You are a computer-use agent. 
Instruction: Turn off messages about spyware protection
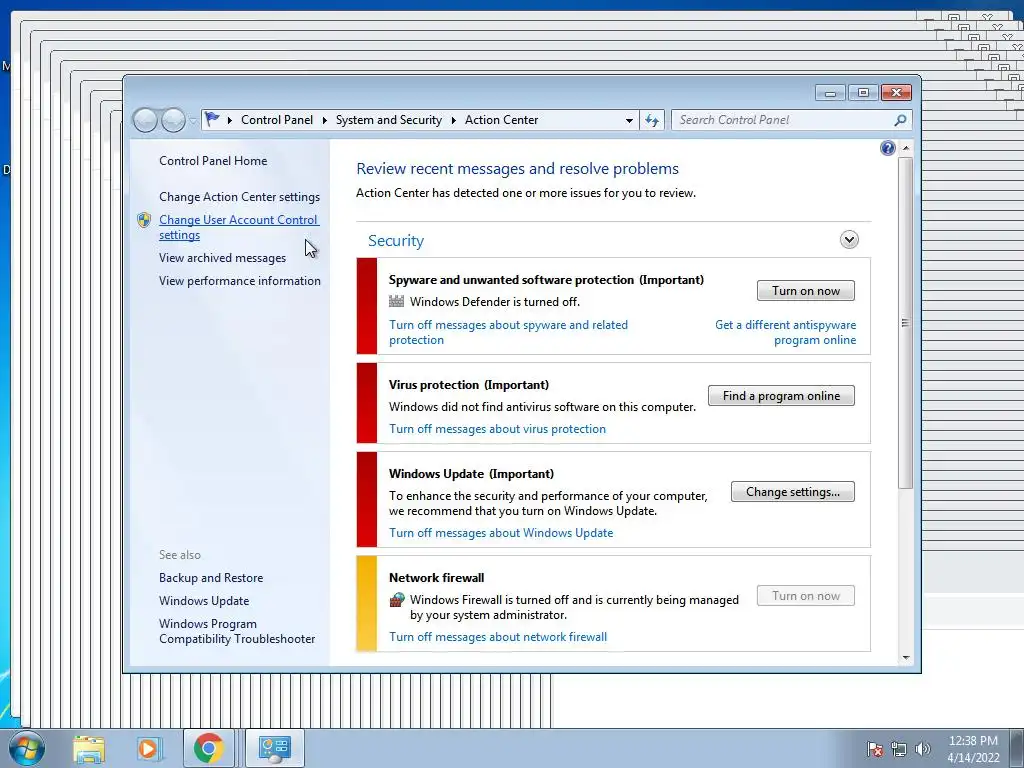[508, 332]
